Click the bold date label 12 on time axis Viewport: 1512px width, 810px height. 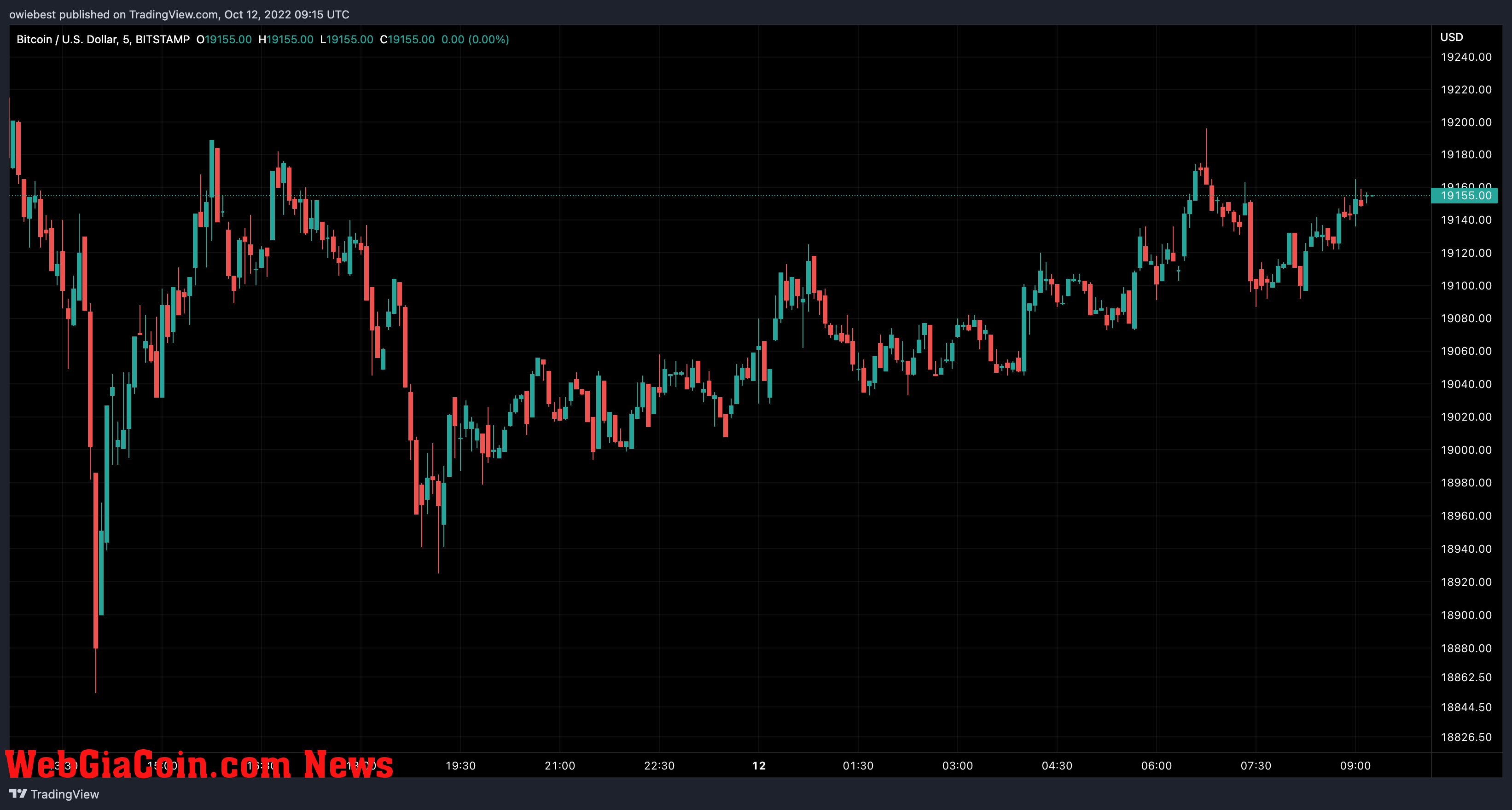pyautogui.click(x=758, y=765)
